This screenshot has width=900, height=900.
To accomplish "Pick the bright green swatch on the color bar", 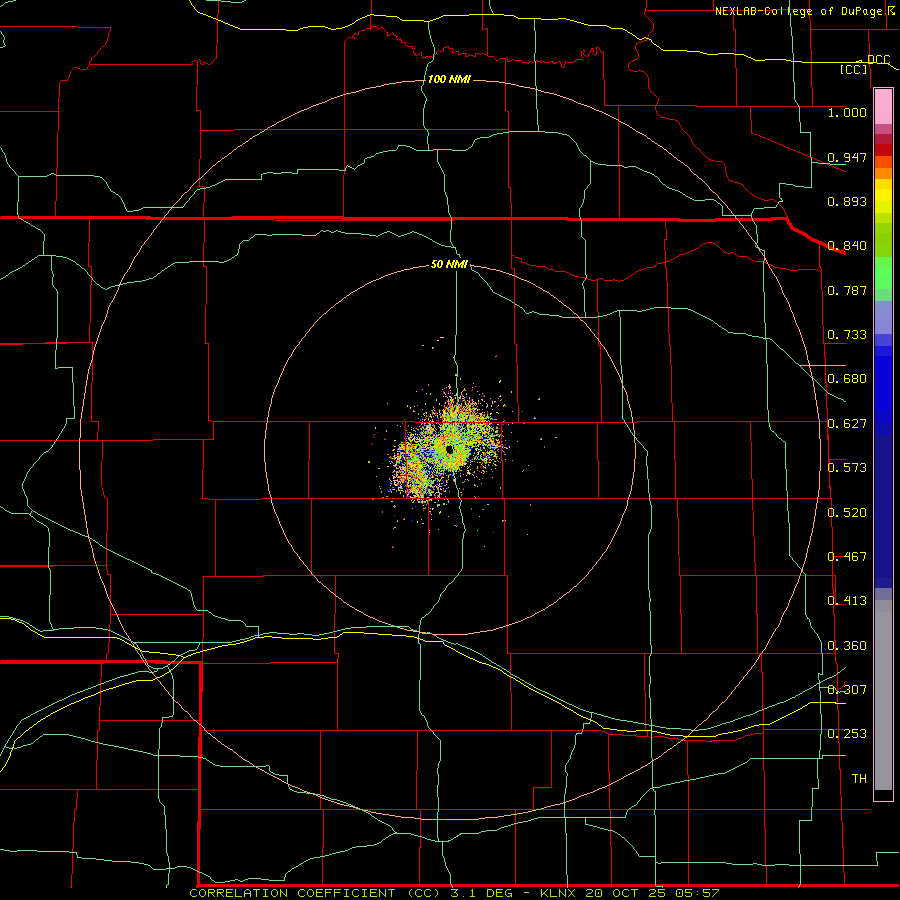I will (883, 273).
